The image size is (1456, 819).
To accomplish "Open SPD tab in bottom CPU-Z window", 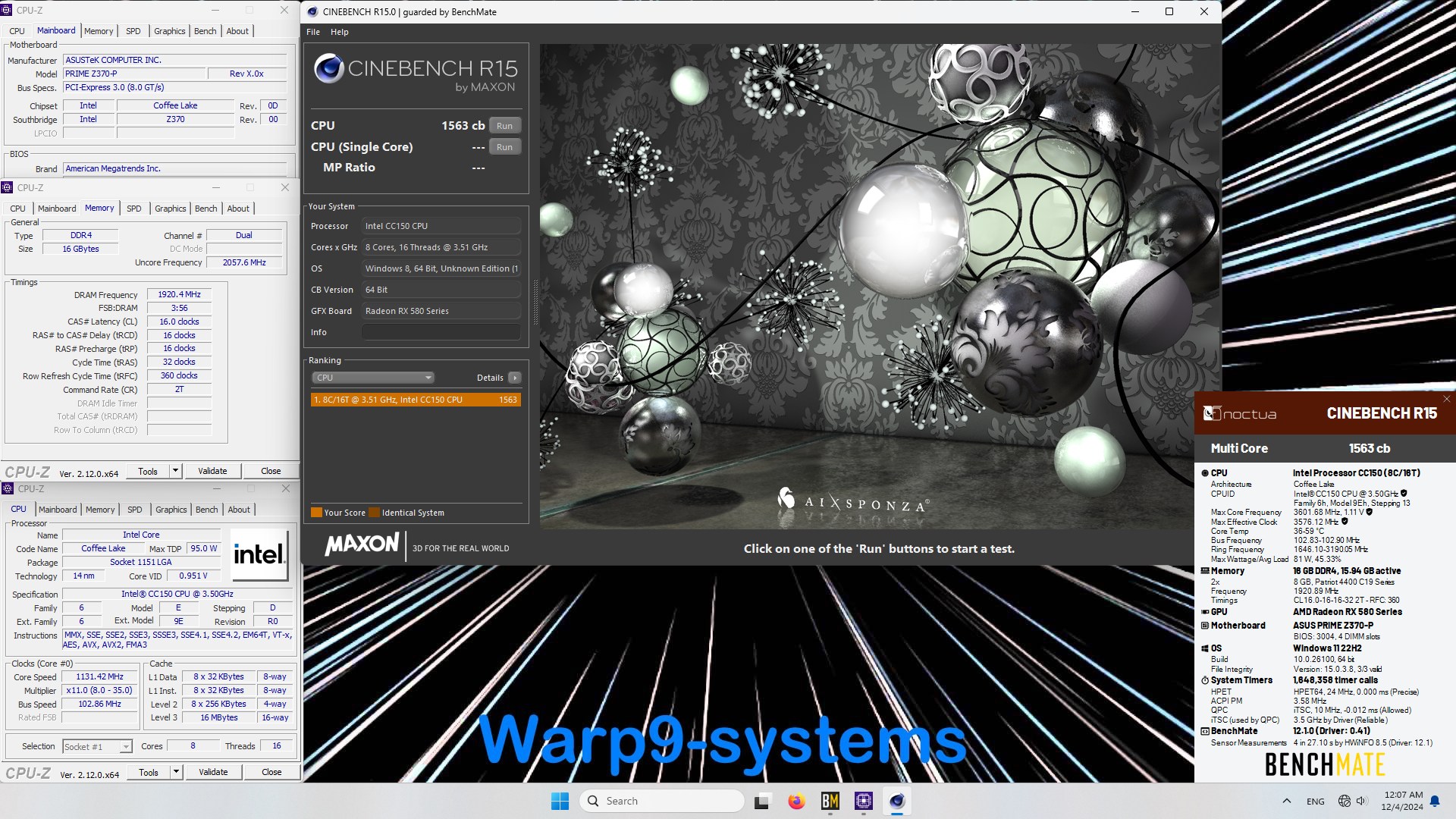I will [135, 510].
